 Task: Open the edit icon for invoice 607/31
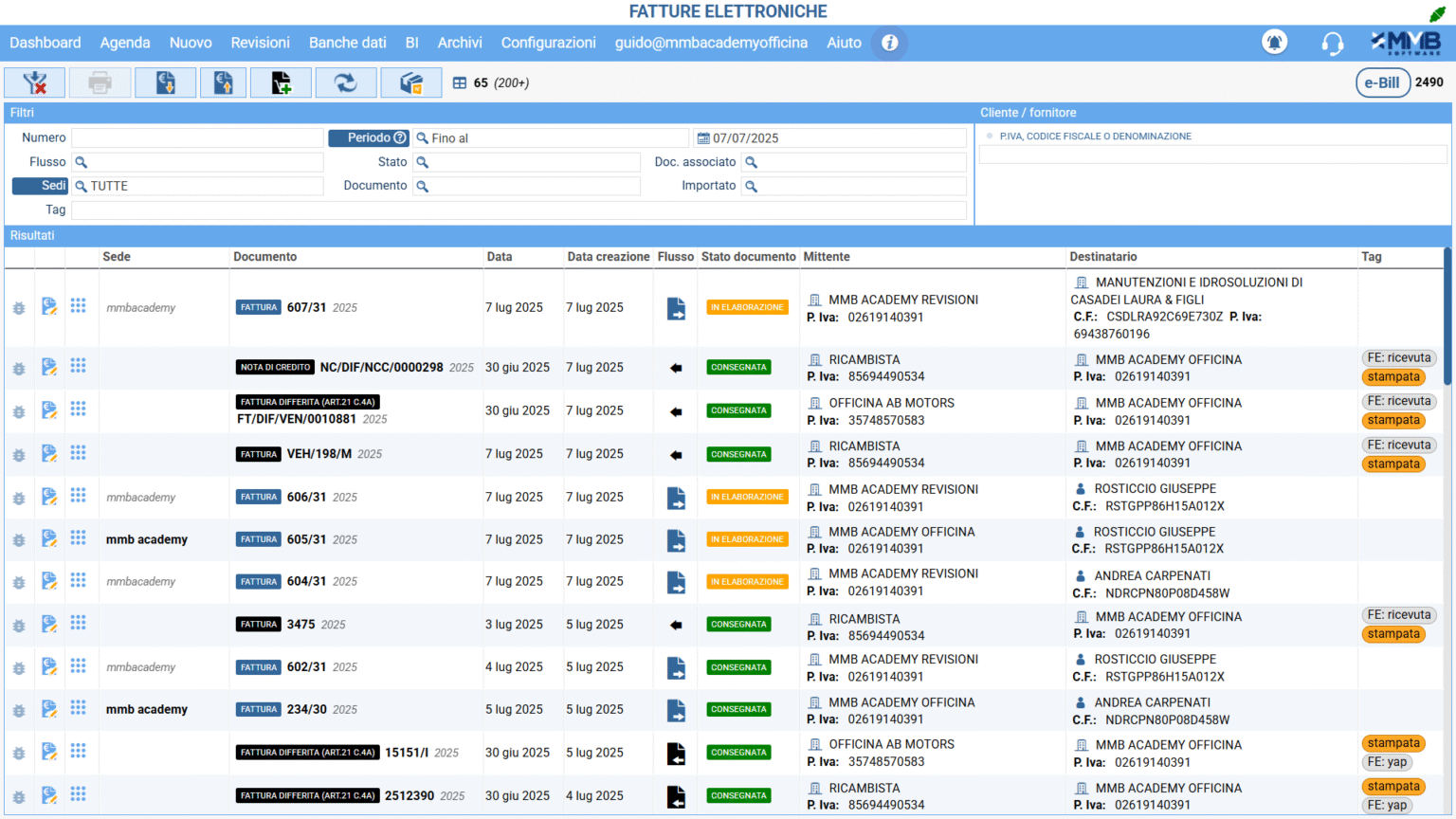(x=49, y=306)
